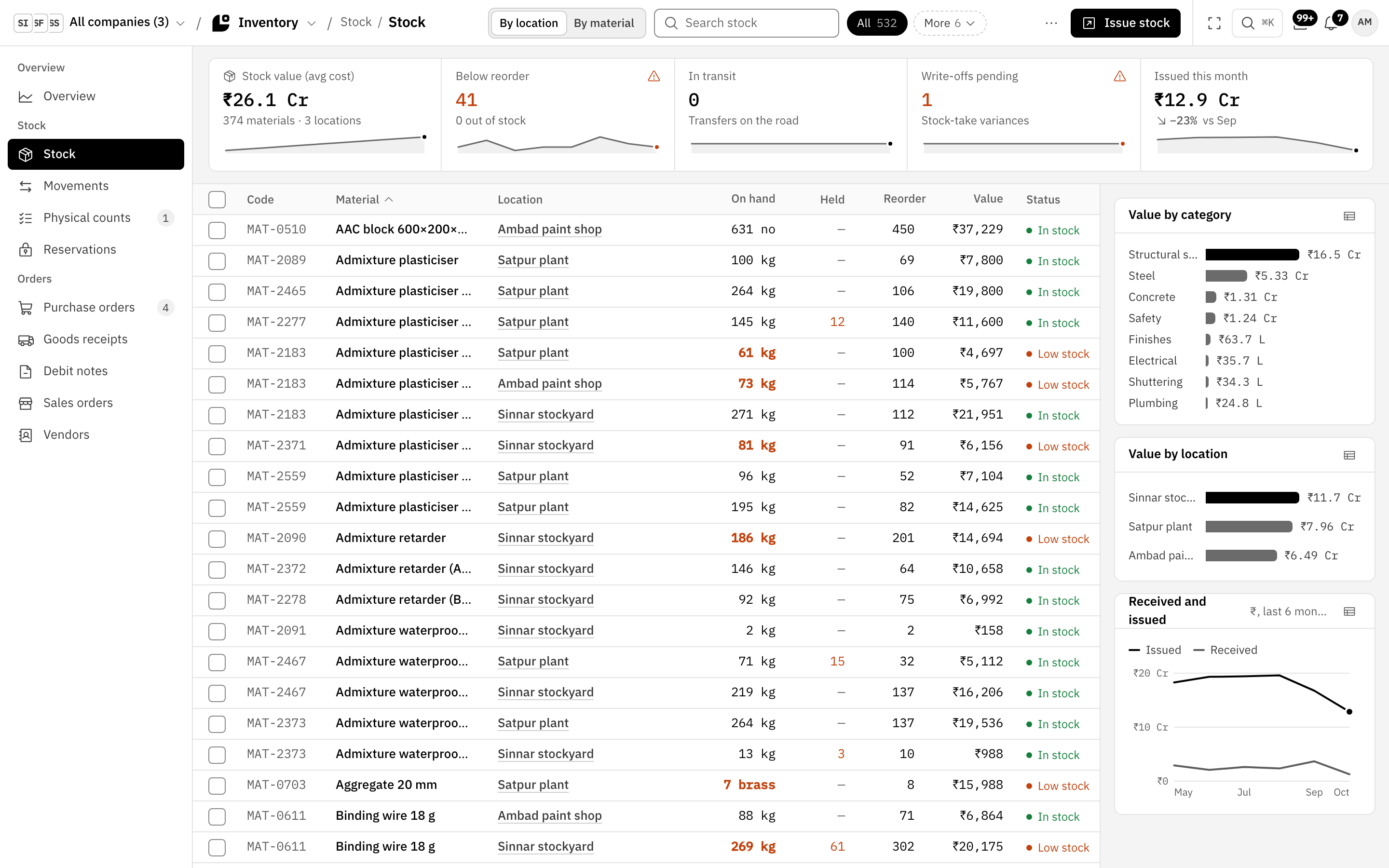The height and width of the screenshot is (868, 1389).
Task: Check the AAC block MAT-0510 row
Action: coord(217,230)
